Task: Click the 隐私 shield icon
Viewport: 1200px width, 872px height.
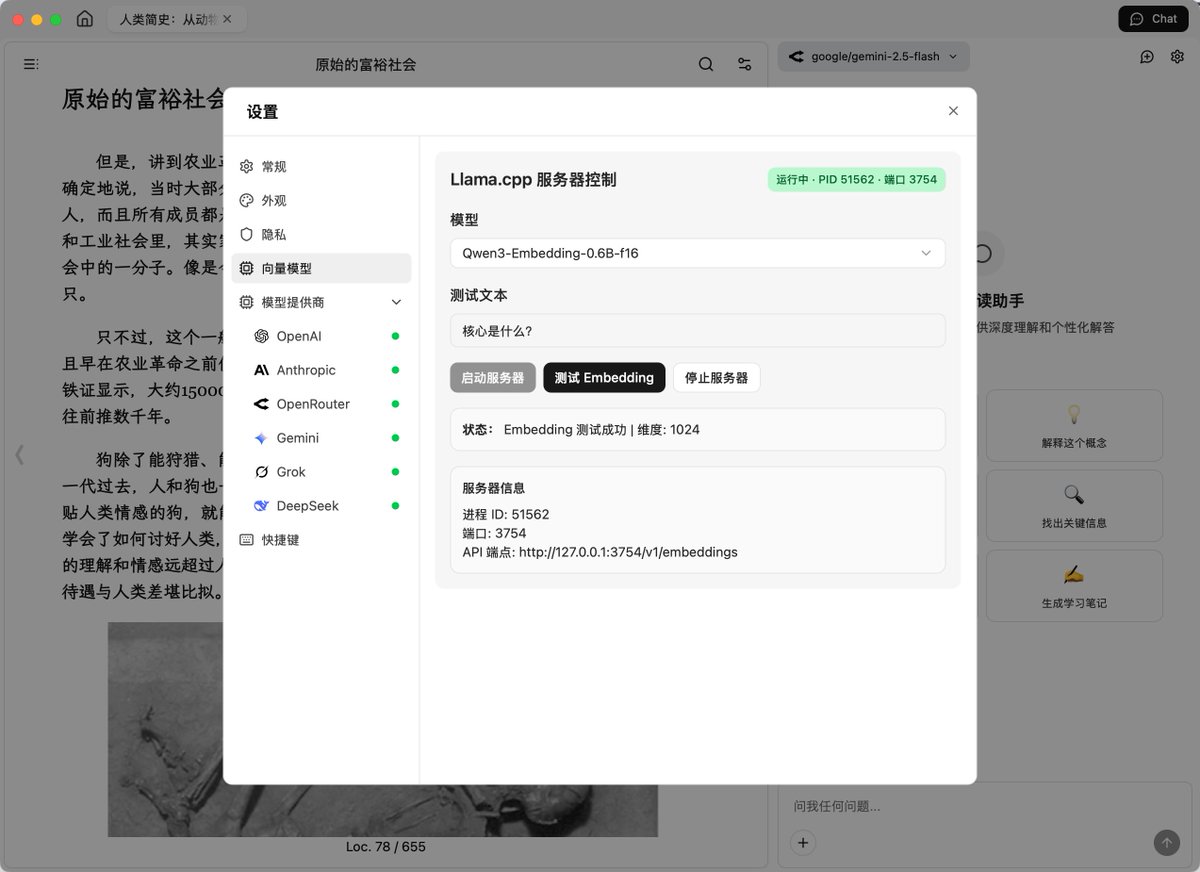Action: pyautogui.click(x=246, y=235)
